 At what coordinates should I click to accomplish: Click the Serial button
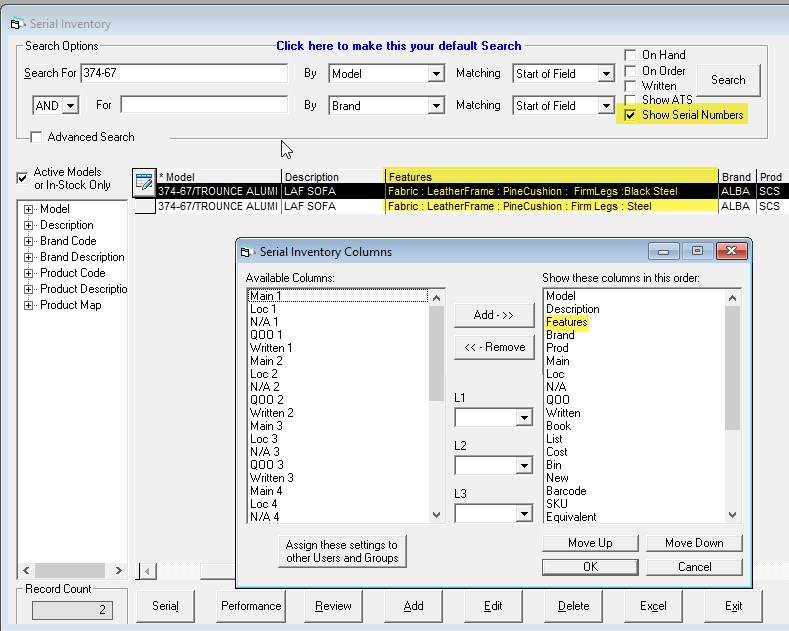click(x=166, y=606)
